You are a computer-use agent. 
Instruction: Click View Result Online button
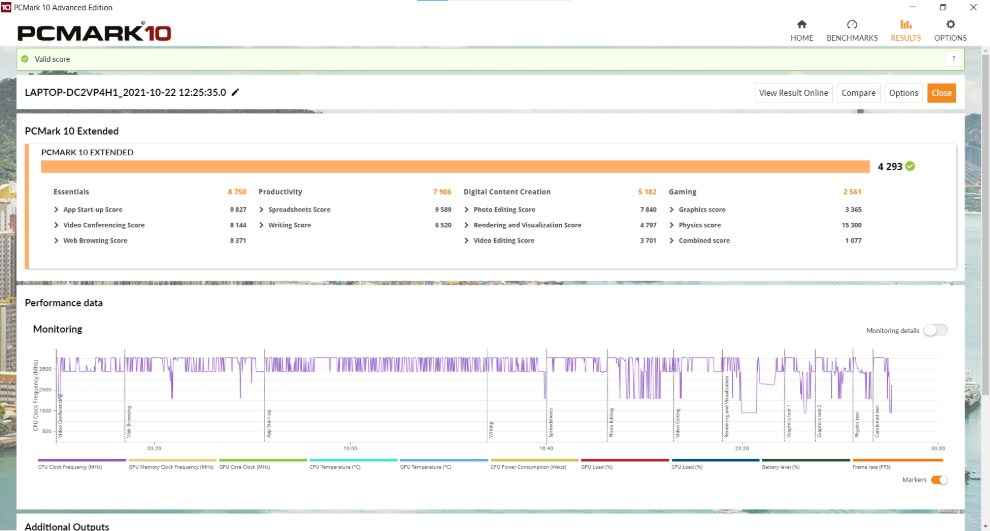pos(793,93)
